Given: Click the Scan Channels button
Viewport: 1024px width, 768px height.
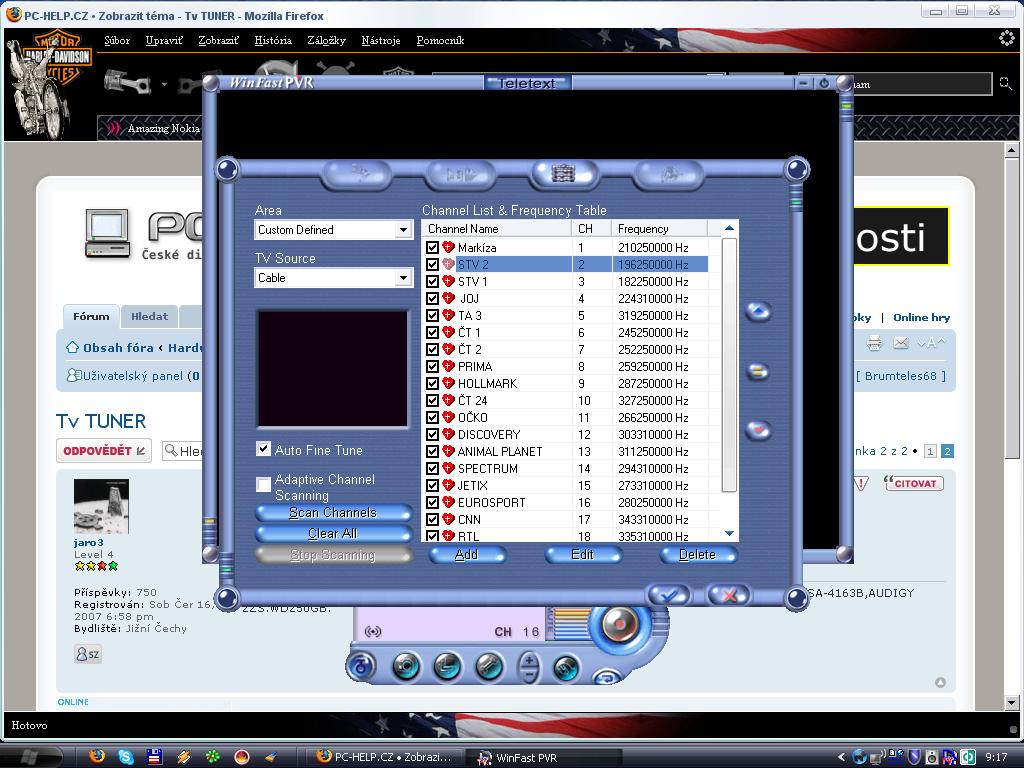Looking at the screenshot, I should (333, 513).
